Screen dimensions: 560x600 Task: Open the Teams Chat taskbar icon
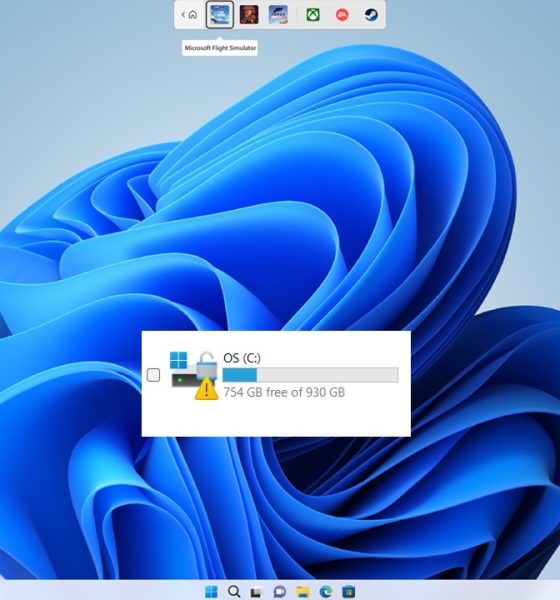280,592
